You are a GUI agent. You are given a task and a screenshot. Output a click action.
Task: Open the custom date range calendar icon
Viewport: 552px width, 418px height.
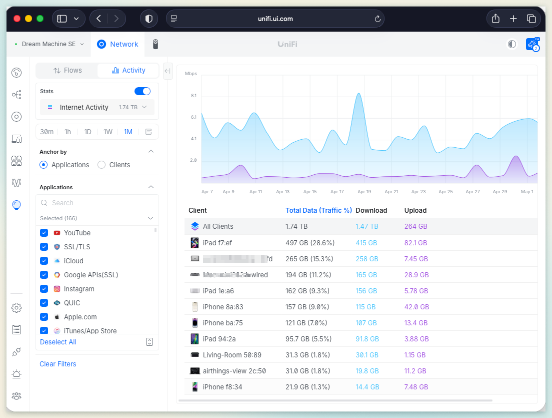pos(149,132)
